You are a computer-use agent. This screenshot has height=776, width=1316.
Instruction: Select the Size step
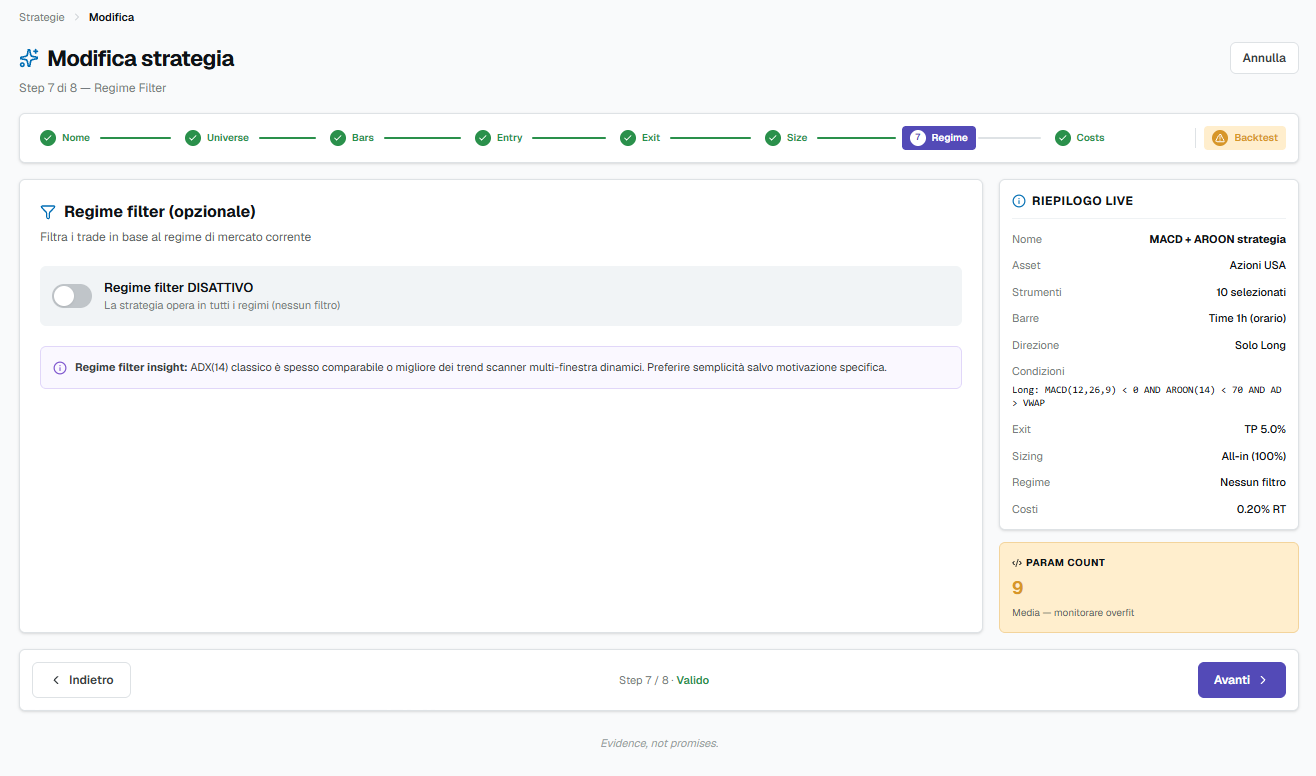(x=786, y=138)
